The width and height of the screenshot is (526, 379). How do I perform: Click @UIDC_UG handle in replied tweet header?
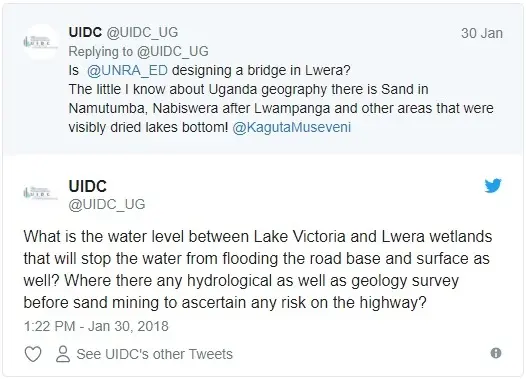(142, 32)
